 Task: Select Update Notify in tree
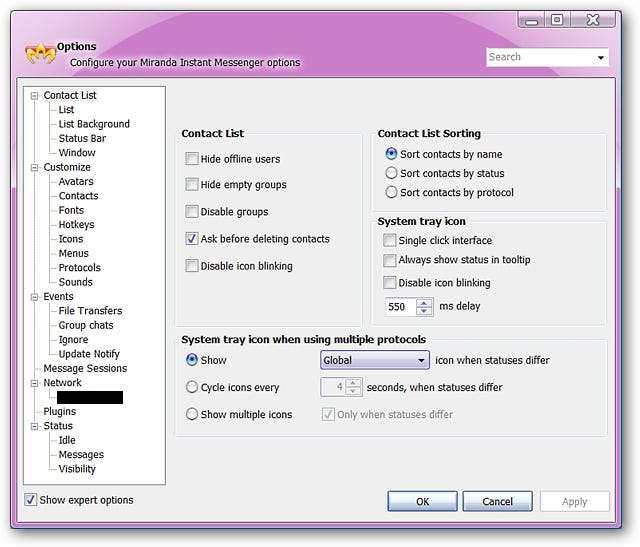pyautogui.click(x=89, y=354)
